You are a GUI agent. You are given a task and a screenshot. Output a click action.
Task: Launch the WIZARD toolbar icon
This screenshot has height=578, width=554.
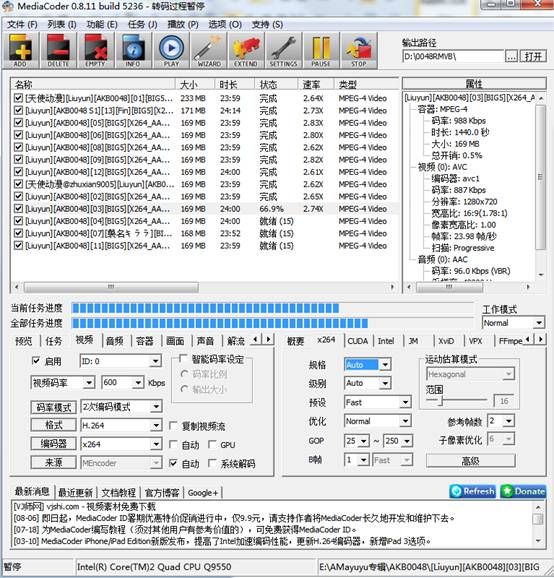click(209, 50)
